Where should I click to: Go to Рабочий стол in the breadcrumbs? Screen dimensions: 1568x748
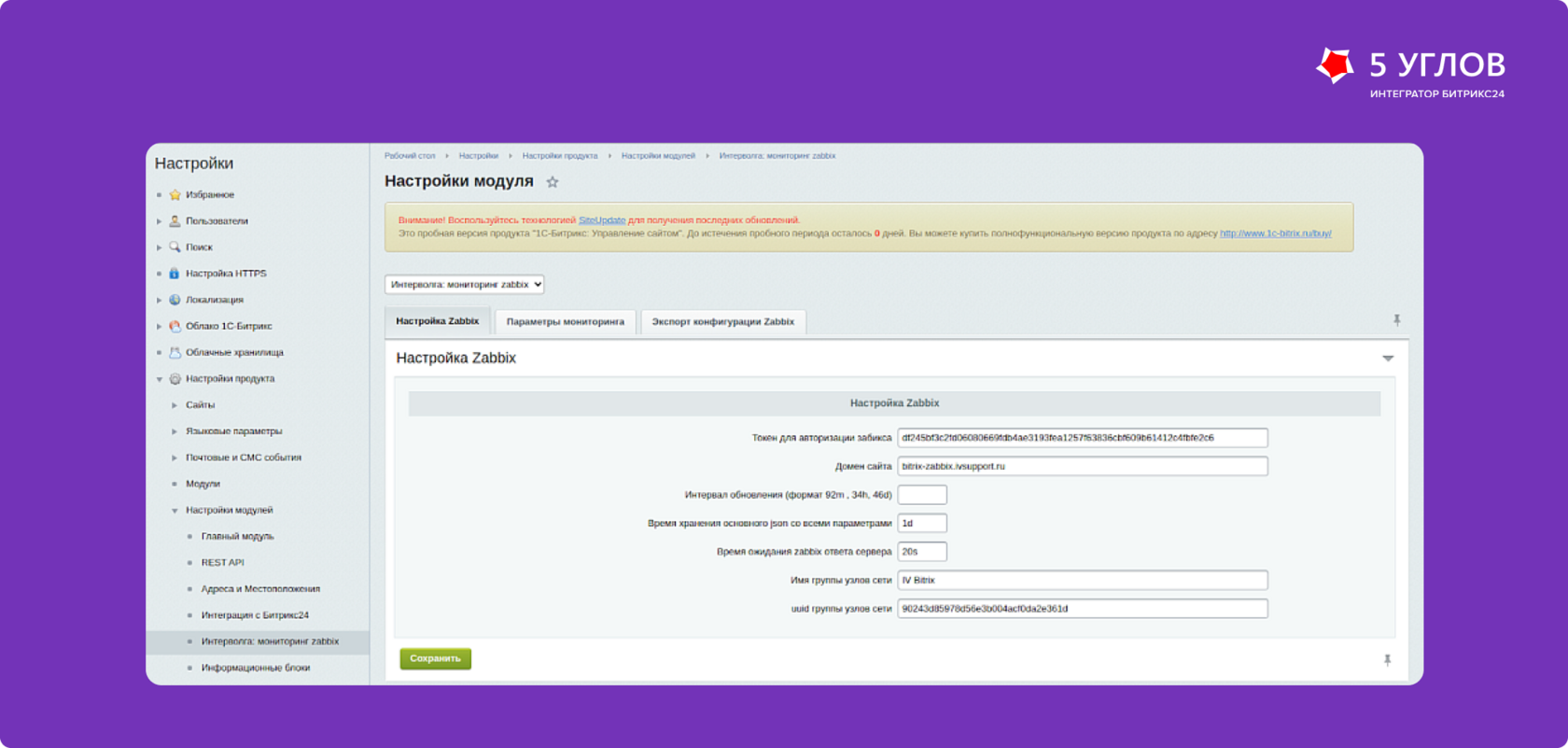point(410,156)
